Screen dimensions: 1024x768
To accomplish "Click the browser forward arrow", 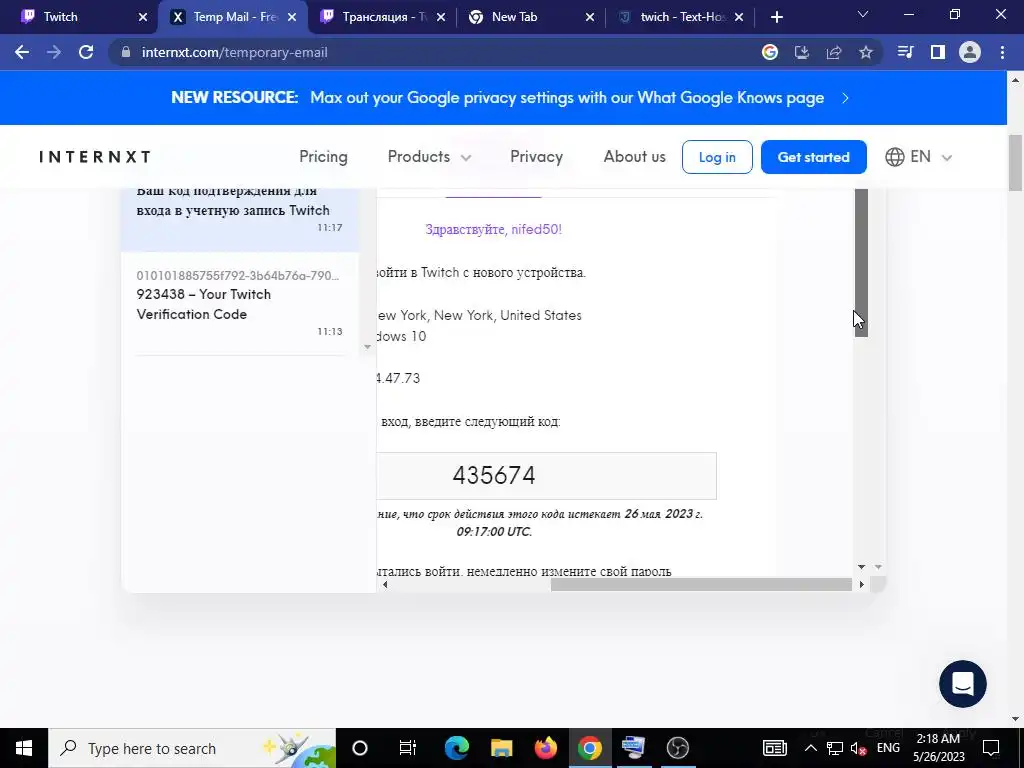I will click(x=54, y=52).
